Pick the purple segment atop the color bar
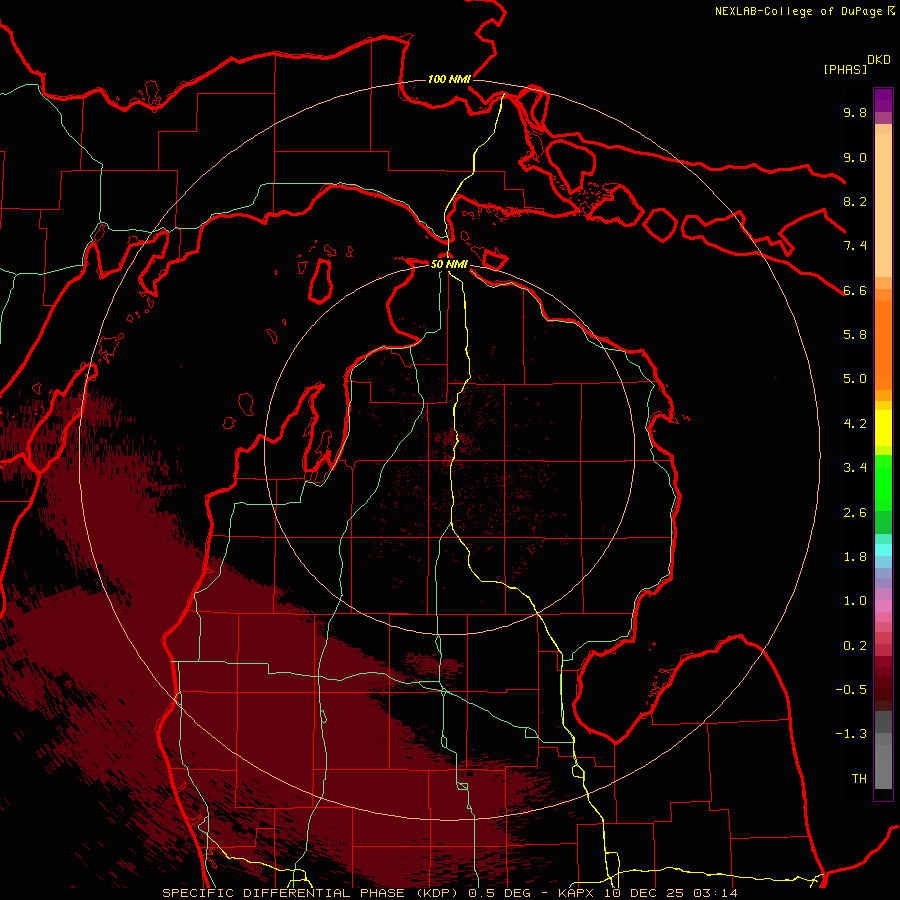Screen dimensions: 900x900 tap(883, 100)
